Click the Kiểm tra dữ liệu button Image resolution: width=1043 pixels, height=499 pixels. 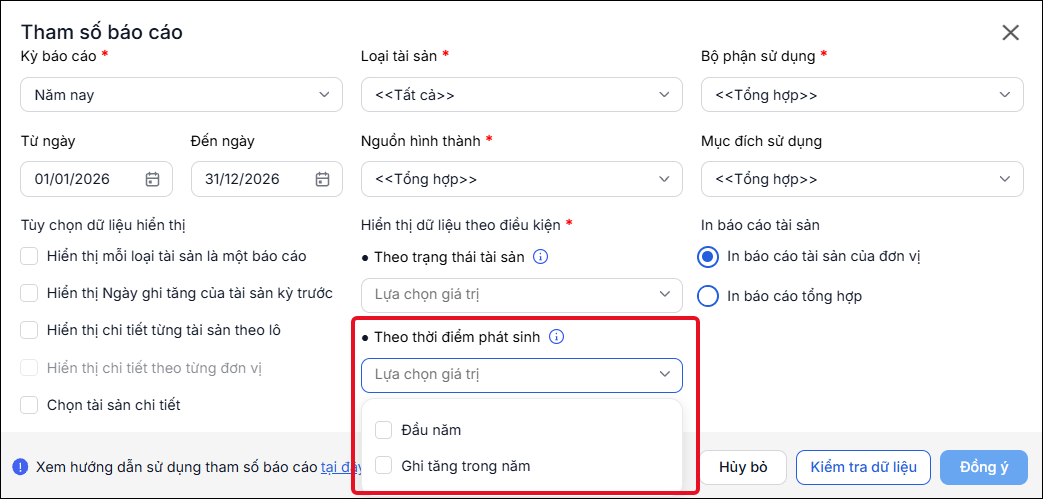tap(863, 467)
